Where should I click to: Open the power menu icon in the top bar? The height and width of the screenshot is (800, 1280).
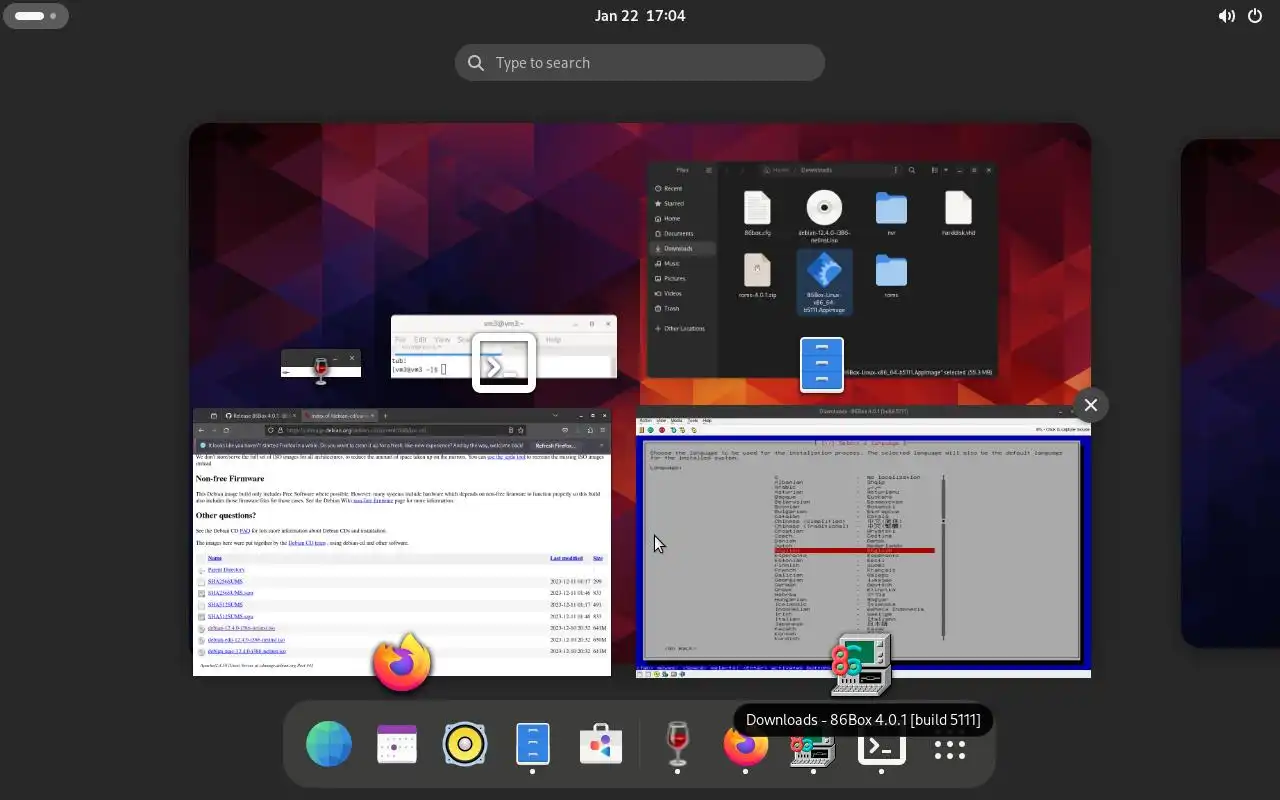click(x=1255, y=16)
